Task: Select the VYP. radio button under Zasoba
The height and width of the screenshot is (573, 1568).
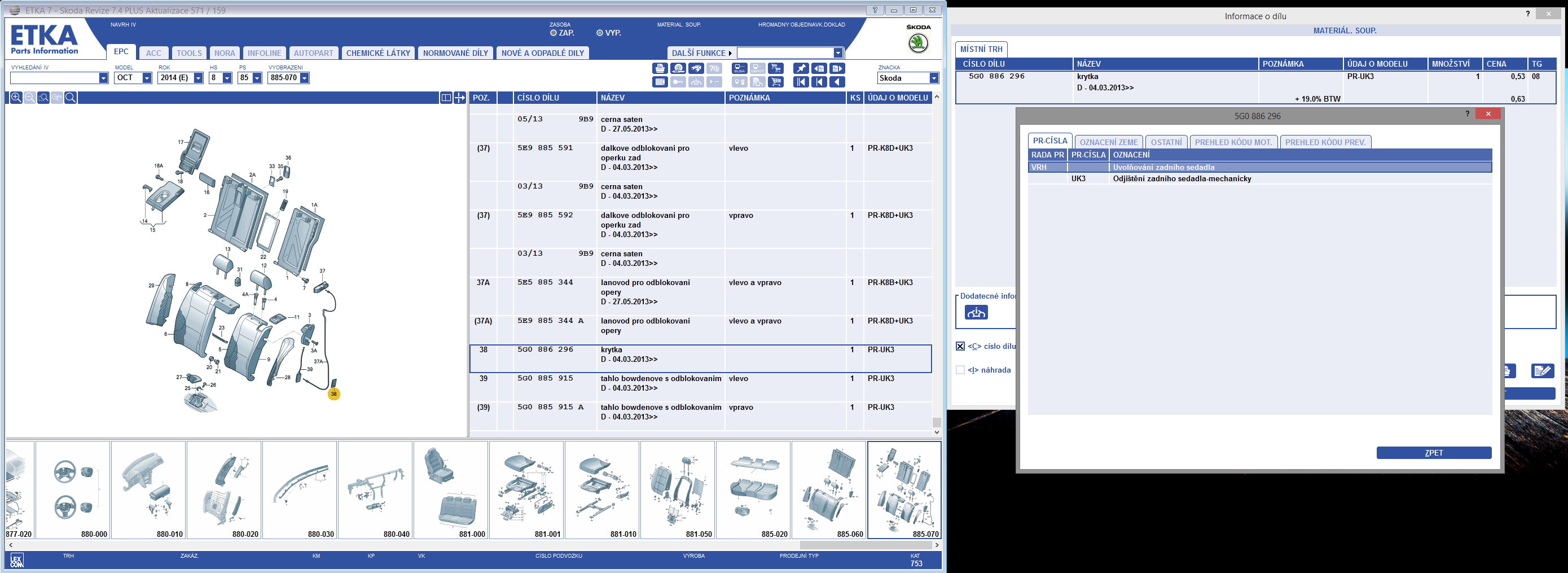Action: click(x=600, y=33)
